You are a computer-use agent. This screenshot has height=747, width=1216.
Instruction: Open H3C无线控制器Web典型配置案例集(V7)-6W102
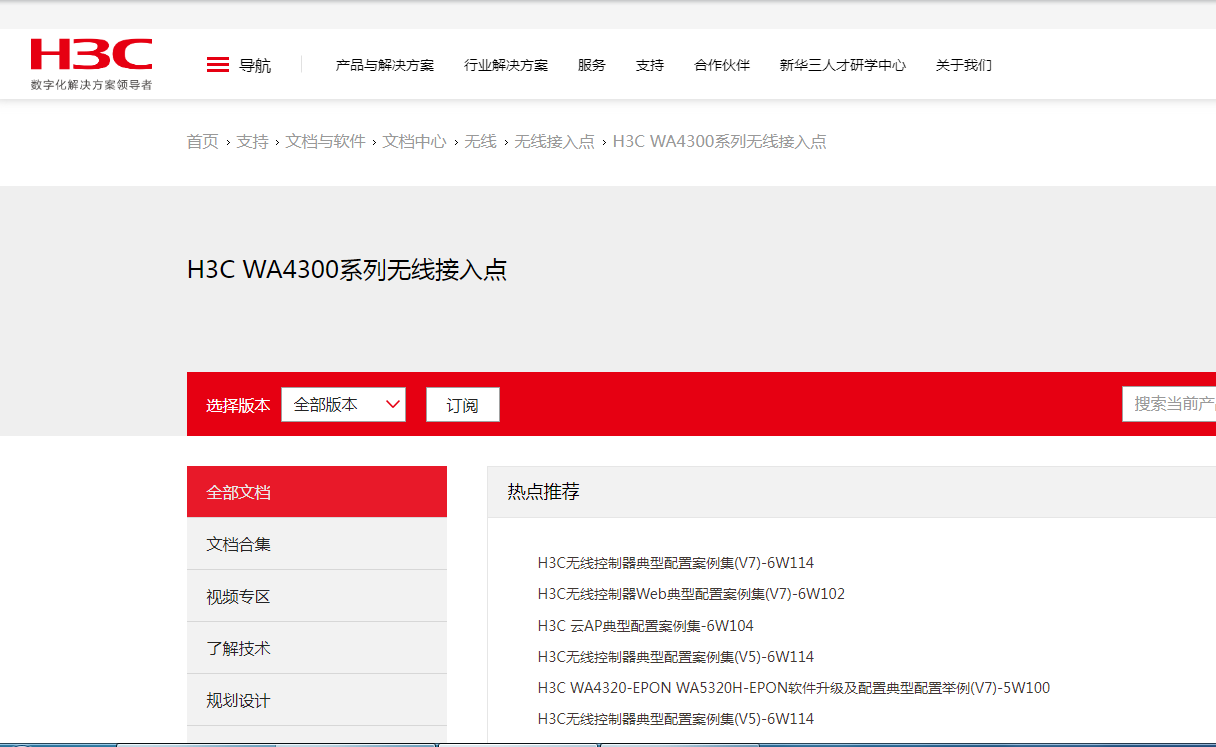(691, 594)
